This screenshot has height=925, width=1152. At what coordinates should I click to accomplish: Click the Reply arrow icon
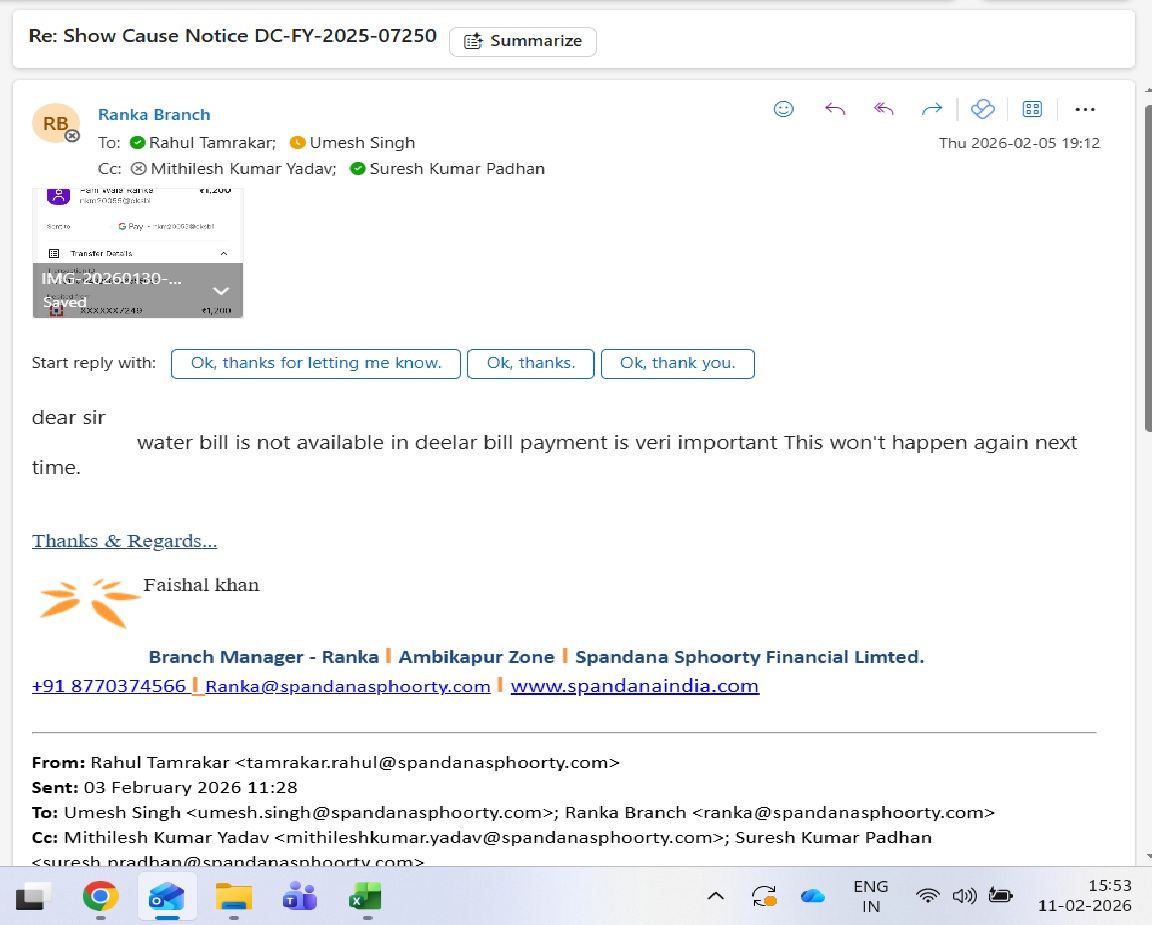coord(835,109)
